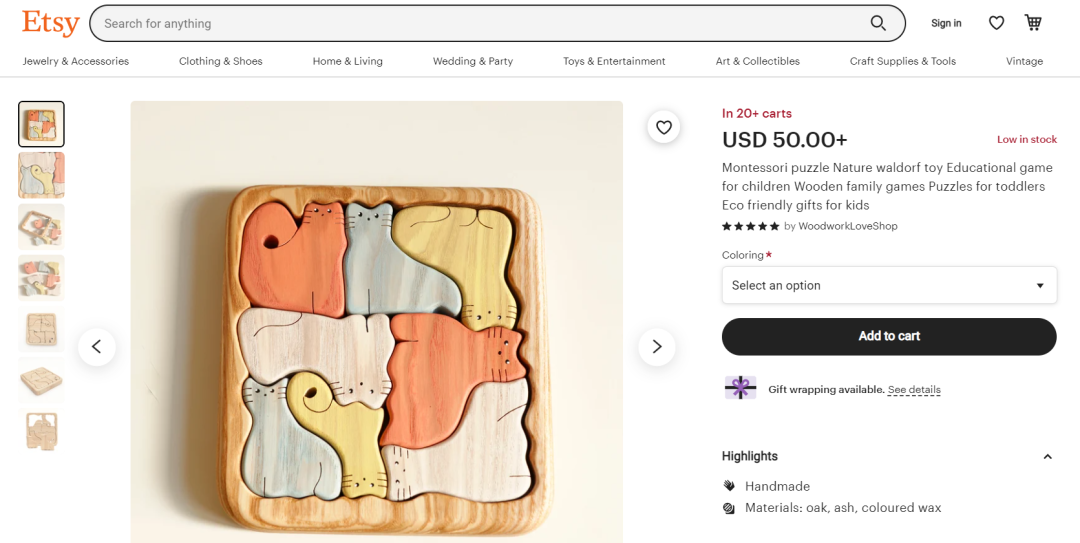The height and width of the screenshot is (543, 1080).
Task: Click the Sign in link
Action: 946,23
